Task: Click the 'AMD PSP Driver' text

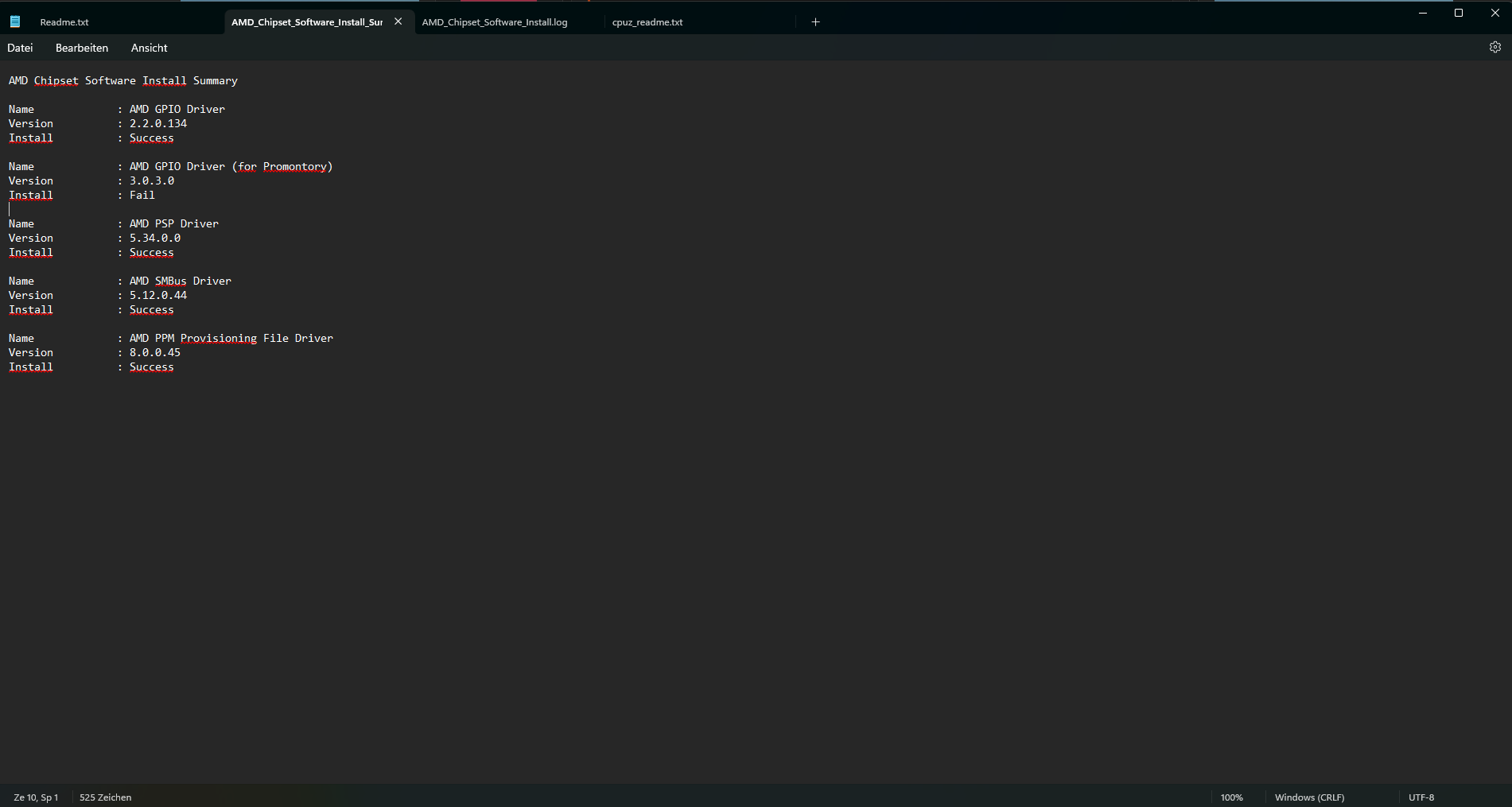Action: point(174,223)
